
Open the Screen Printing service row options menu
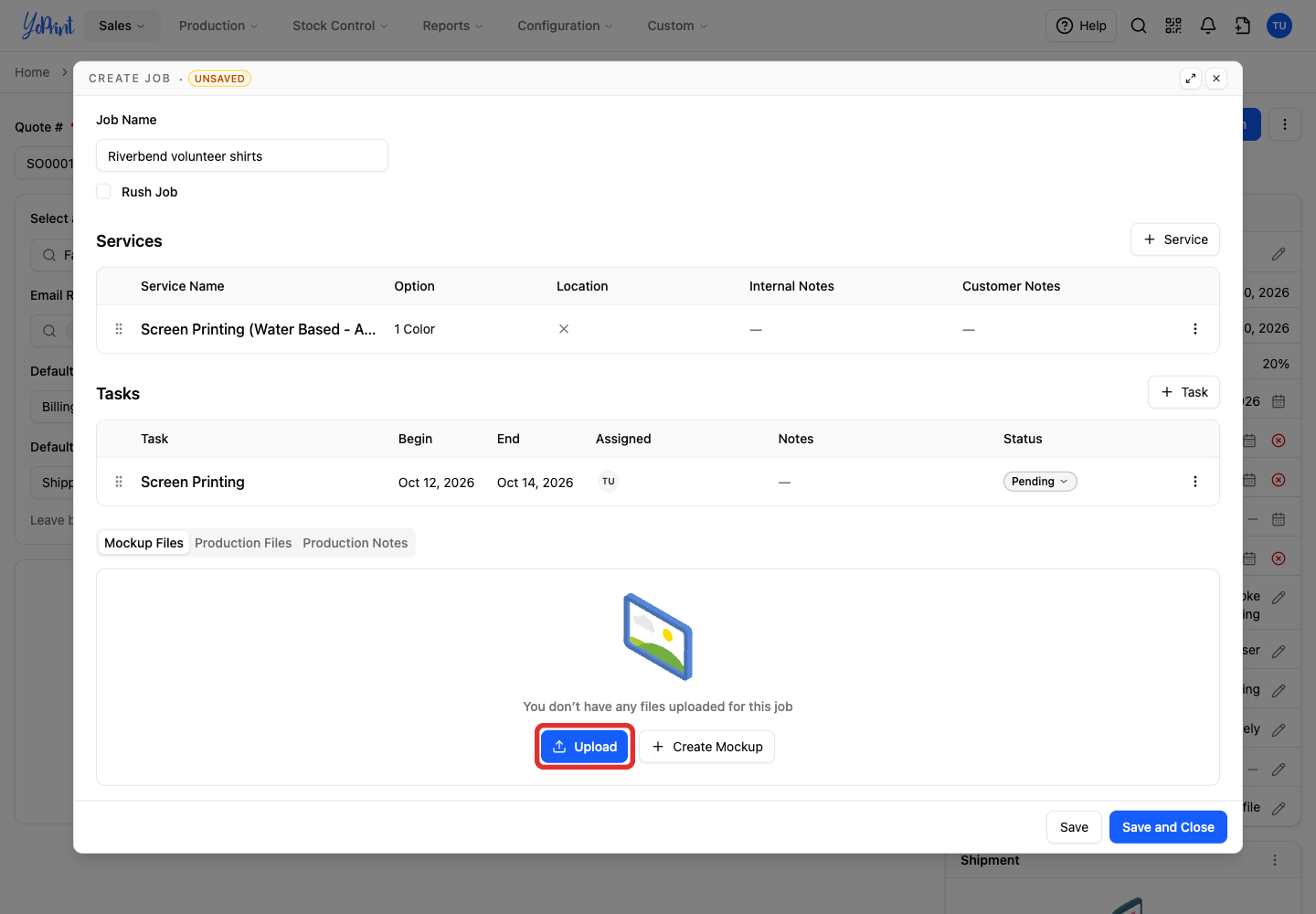(1195, 329)
